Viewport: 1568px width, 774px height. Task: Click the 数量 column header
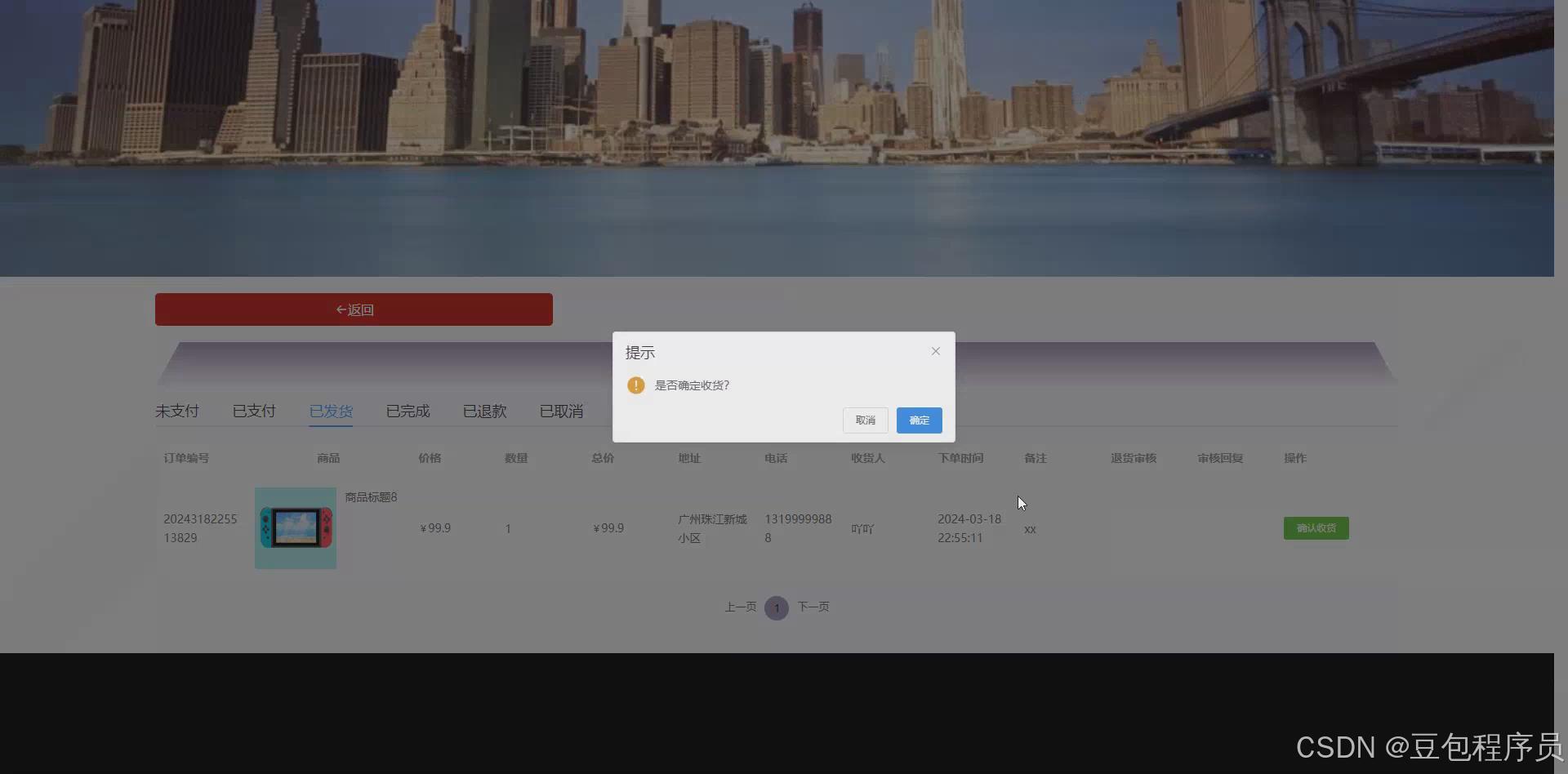click(516, 458)
